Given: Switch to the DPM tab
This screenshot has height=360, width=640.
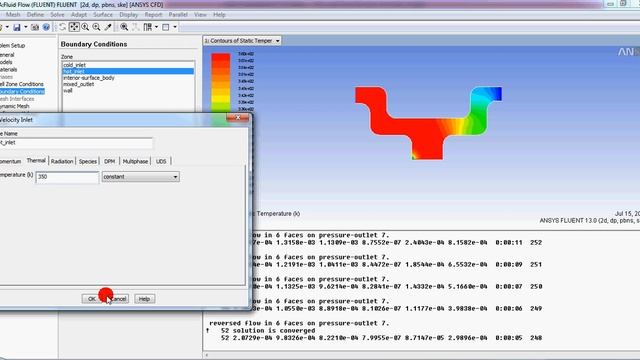Looking at the screenshot, I should click(x=109, y=161).
